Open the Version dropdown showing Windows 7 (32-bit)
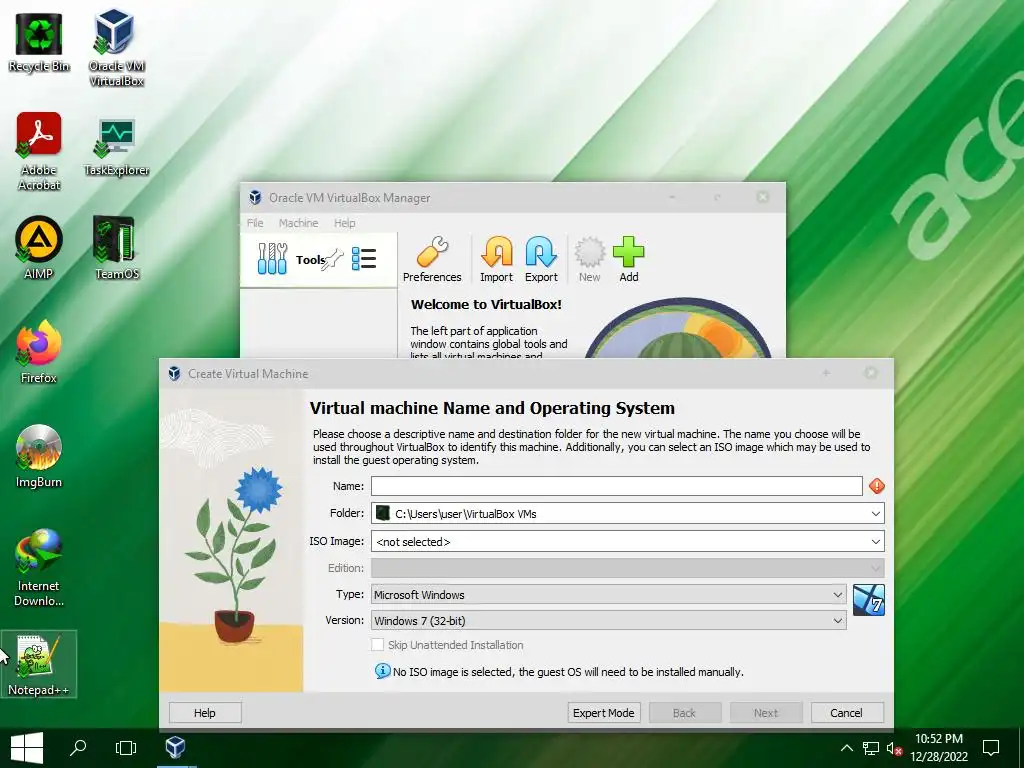 click(x=609, y=620)
